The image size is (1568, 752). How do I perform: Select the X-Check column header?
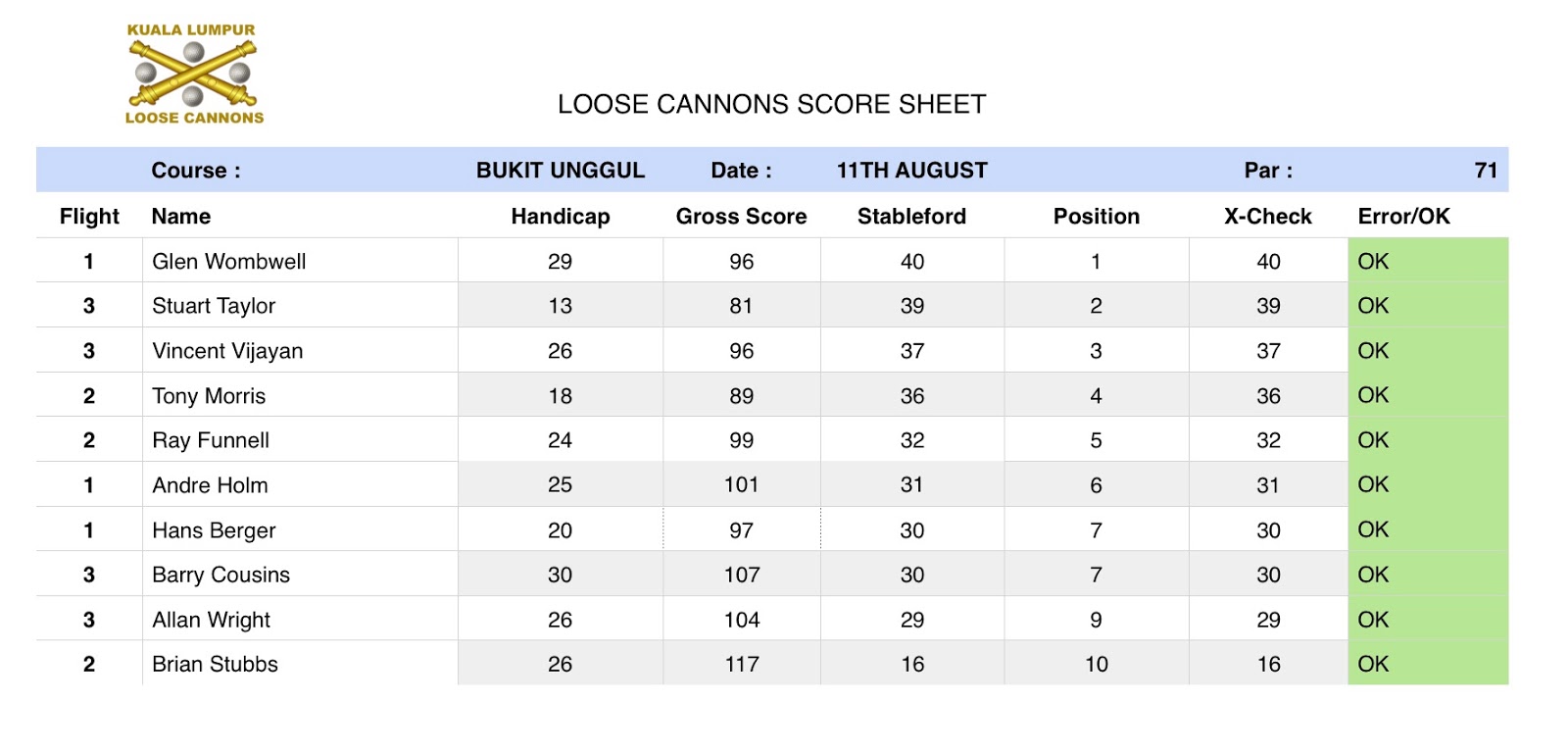point(1267,217)
